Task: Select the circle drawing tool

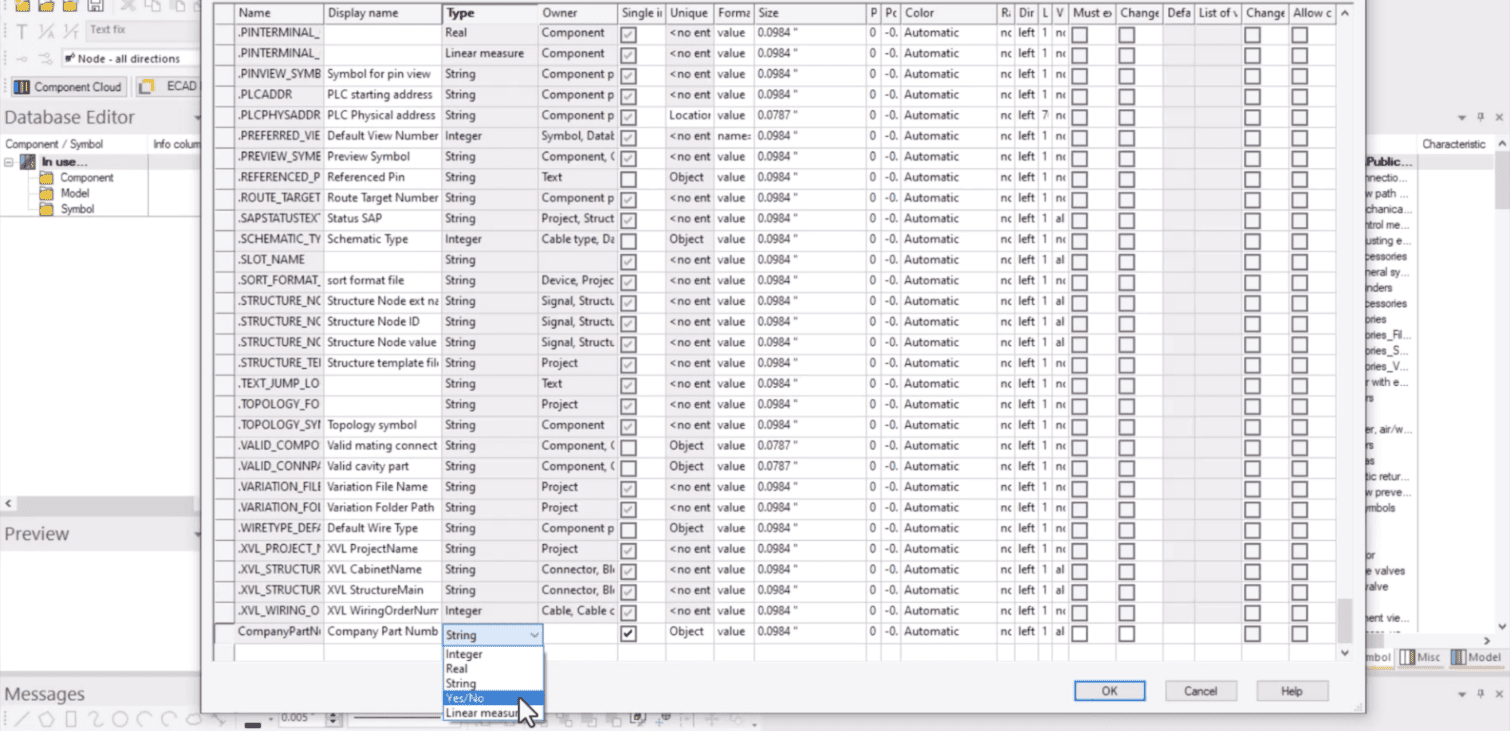Action: 120,718
